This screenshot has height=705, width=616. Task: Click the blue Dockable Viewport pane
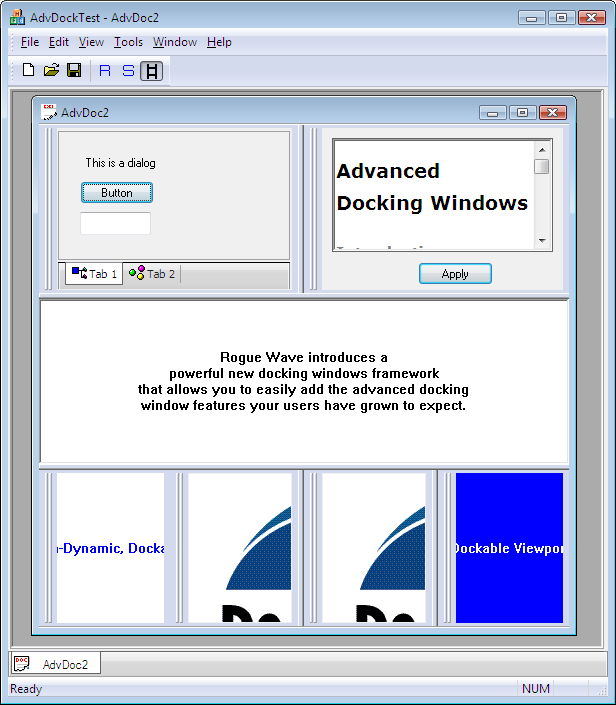[x=509, y=548]
